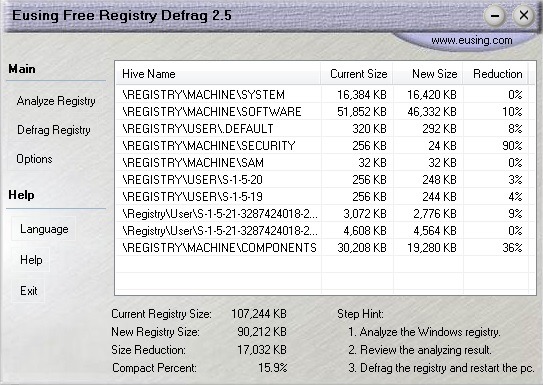Sort by the New Size column header
This screenshot has width=543, height=385.
coord(428,74)
